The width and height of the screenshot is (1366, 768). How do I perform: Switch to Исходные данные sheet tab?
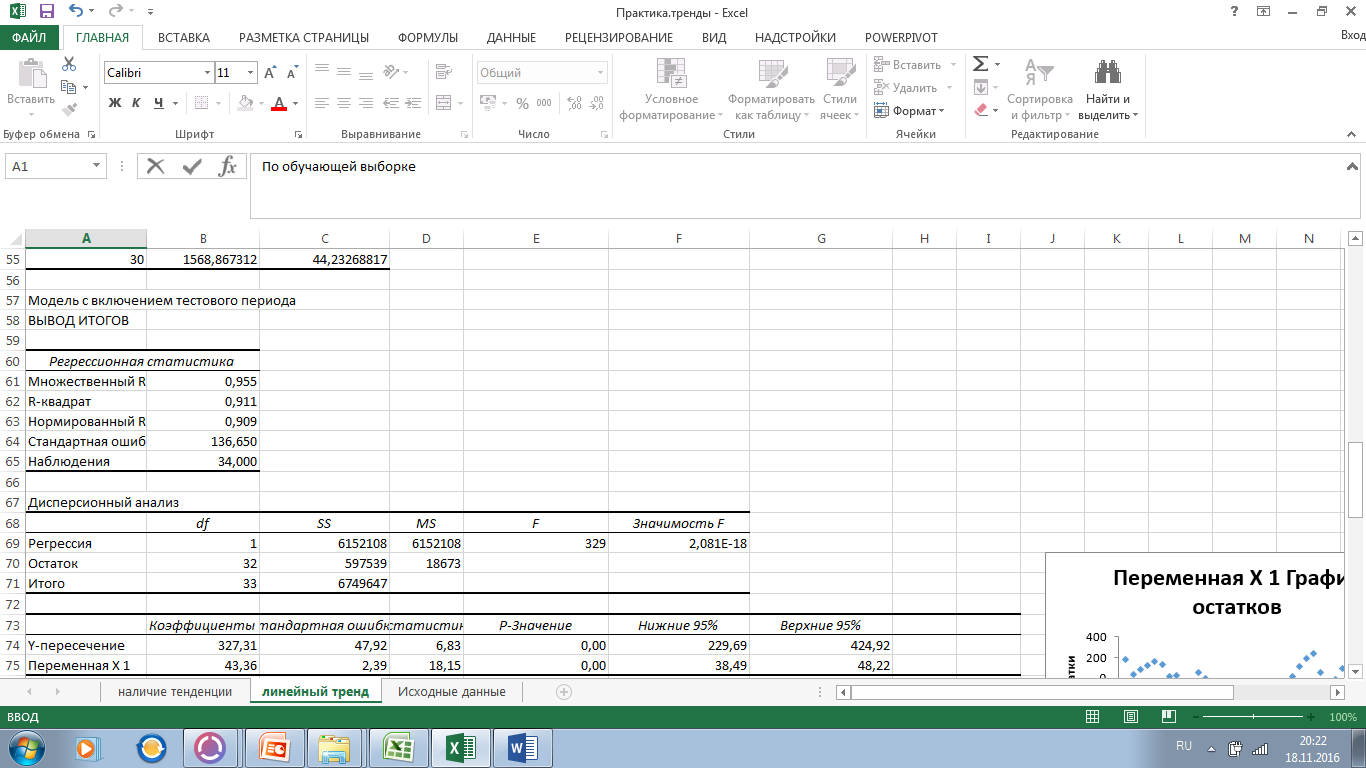coord(451,692)
